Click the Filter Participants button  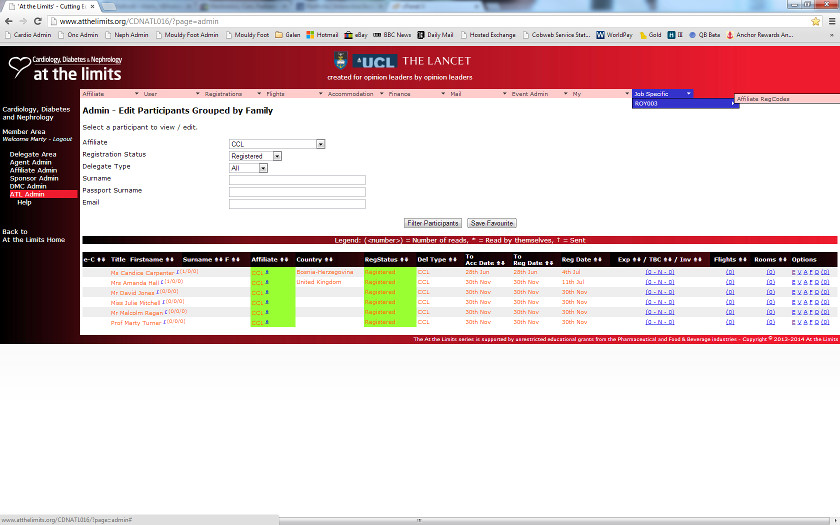click(432, 223)
